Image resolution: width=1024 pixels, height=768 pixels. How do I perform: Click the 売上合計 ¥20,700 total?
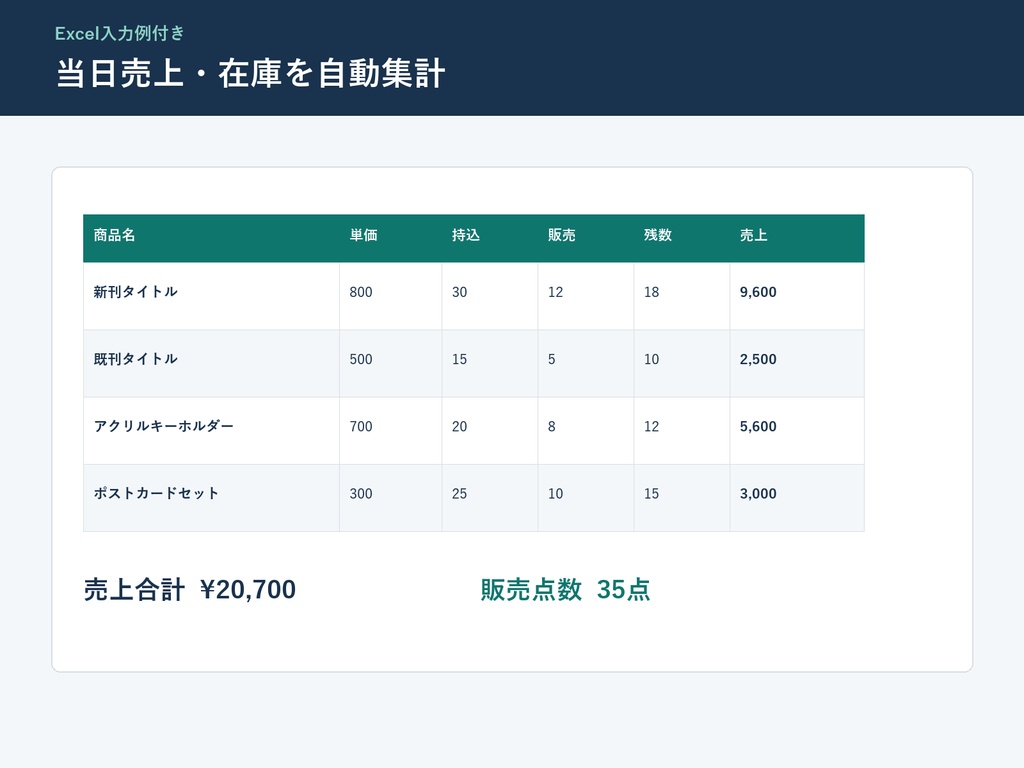coord(189,590)
